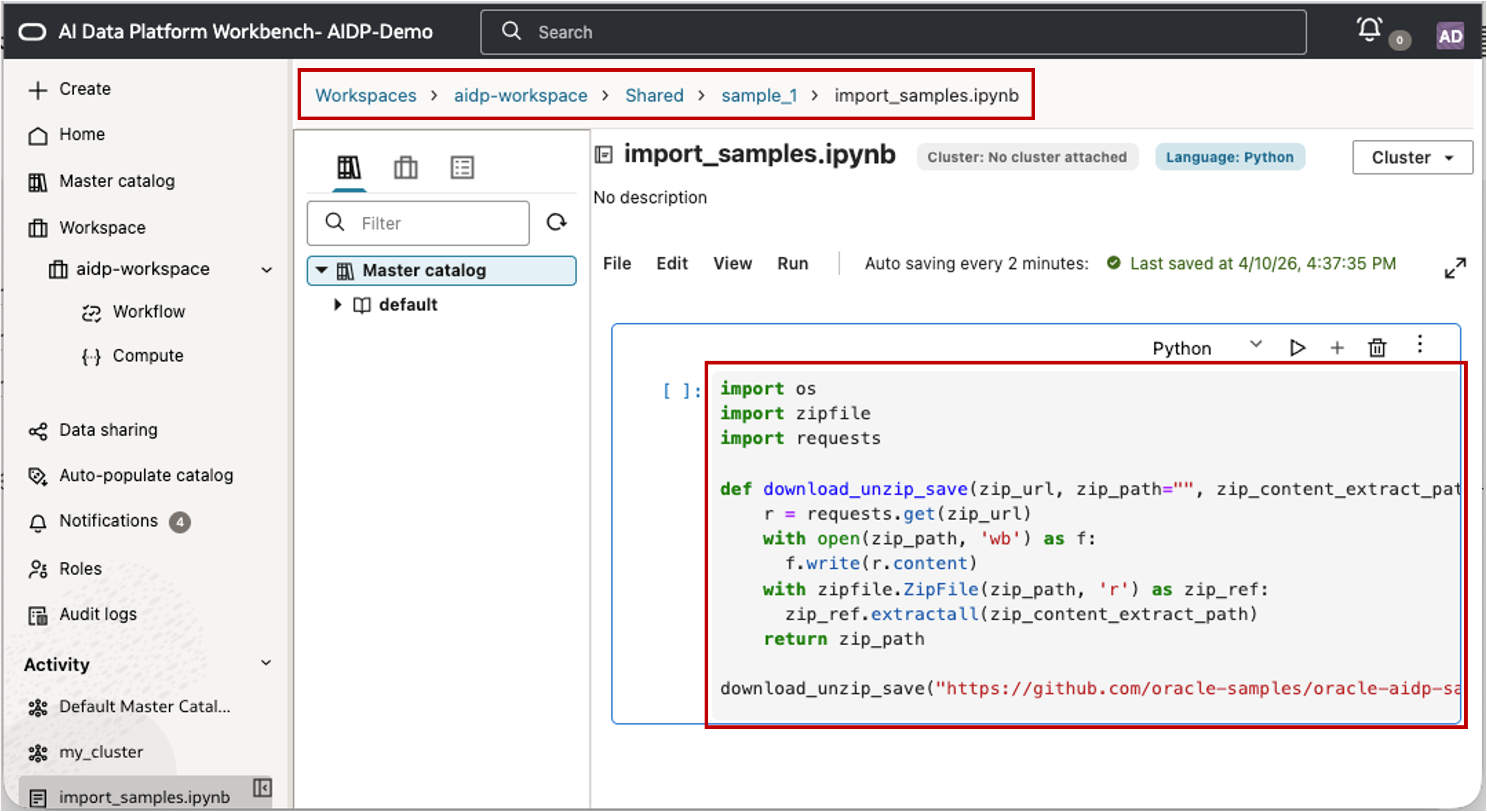Image resolution: width=1487 pixels, height=812 pixels.
Task: Navigate to the Shared breadcrumb link
Action: point(653,95)
